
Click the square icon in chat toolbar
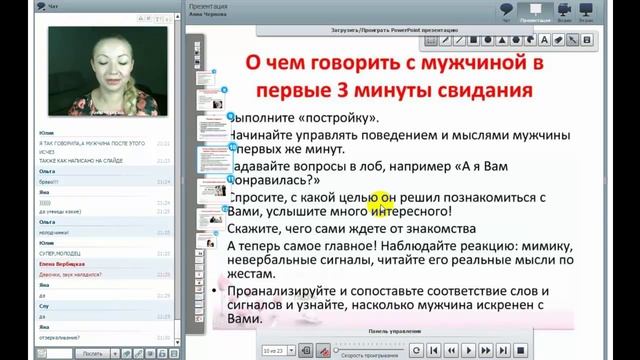click(x=150, y=353)
